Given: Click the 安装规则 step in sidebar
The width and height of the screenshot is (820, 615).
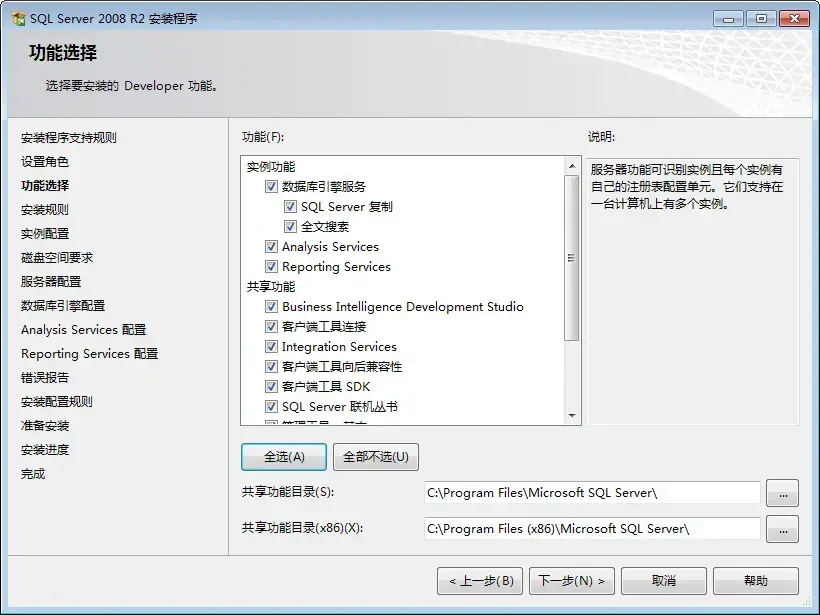Looking at the screenshot, I should click(x=45, y=210).
